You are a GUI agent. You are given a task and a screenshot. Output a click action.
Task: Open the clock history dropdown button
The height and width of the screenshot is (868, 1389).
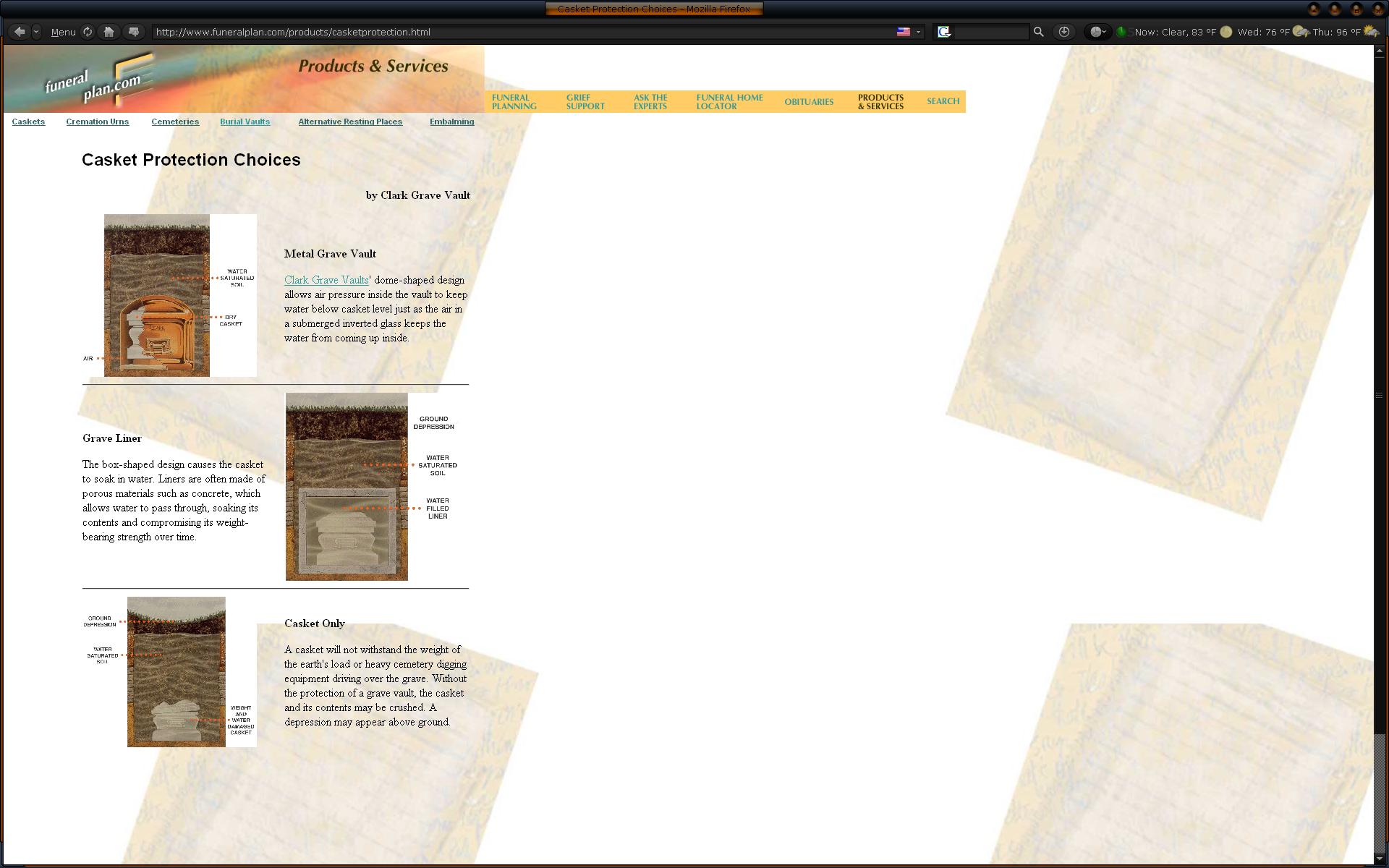click(1097, 32)
